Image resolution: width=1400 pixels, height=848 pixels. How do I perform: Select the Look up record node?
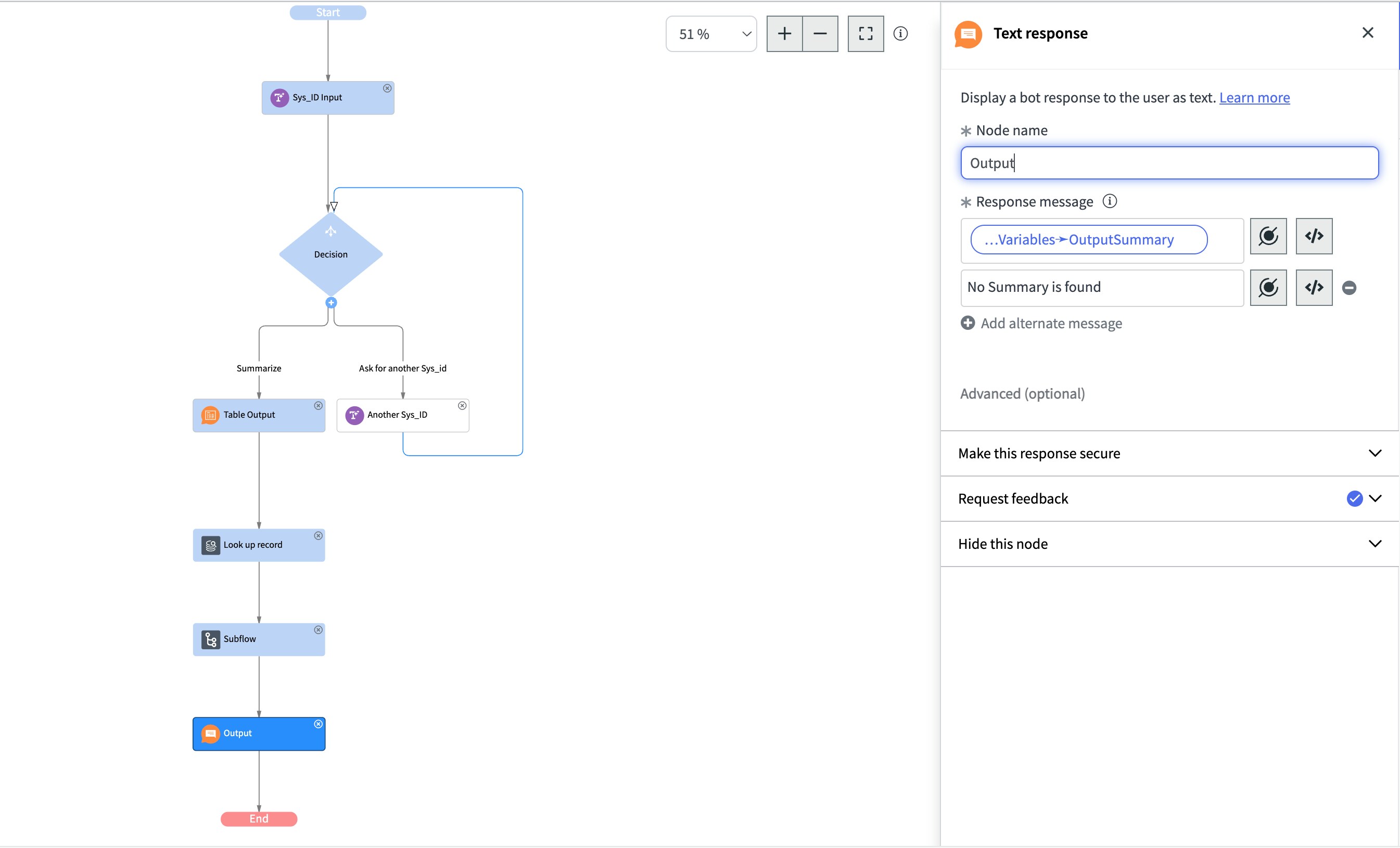[259, 545]
